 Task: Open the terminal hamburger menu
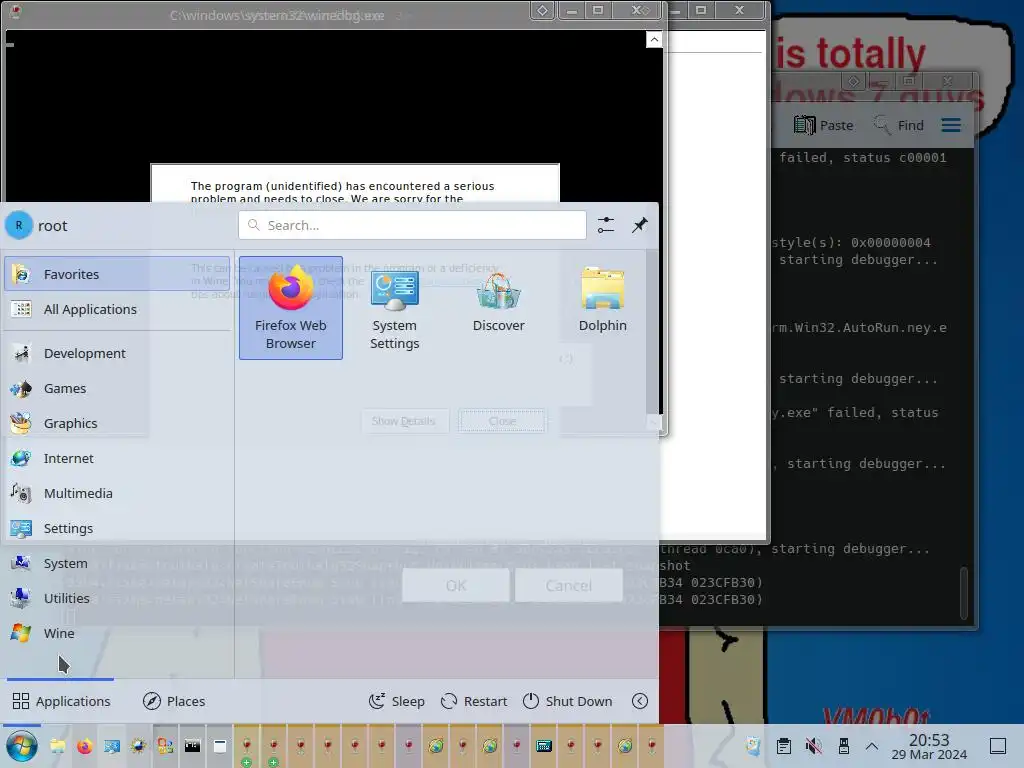tap(951, 125)
